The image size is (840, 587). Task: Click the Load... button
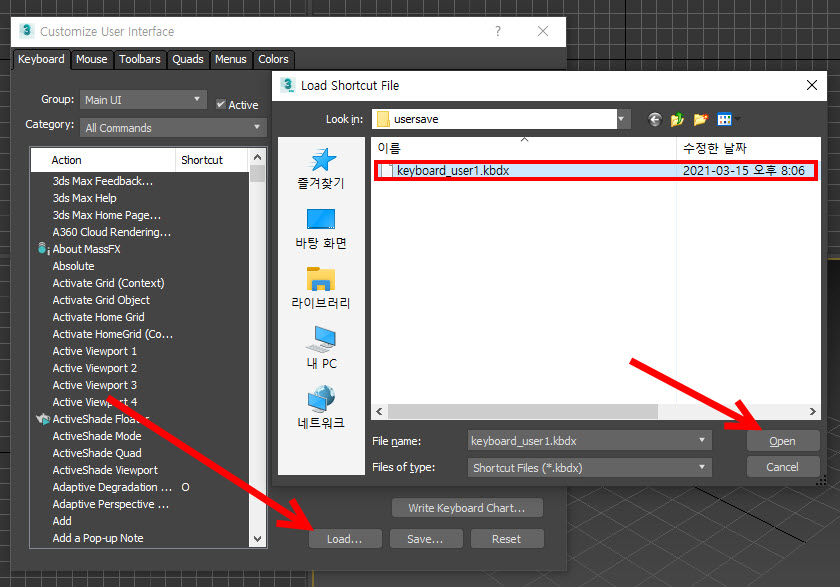click(345, 539)
